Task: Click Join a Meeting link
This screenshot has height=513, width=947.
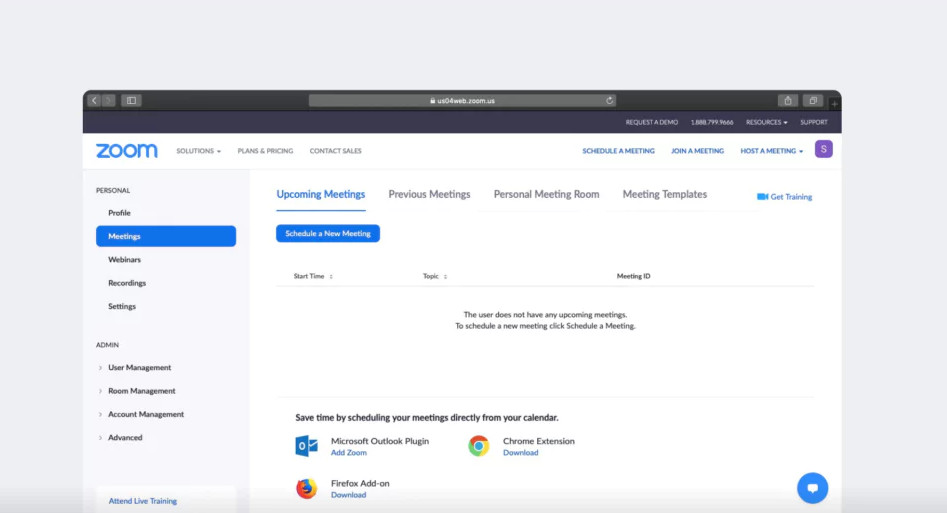Action: coord(698,151)
